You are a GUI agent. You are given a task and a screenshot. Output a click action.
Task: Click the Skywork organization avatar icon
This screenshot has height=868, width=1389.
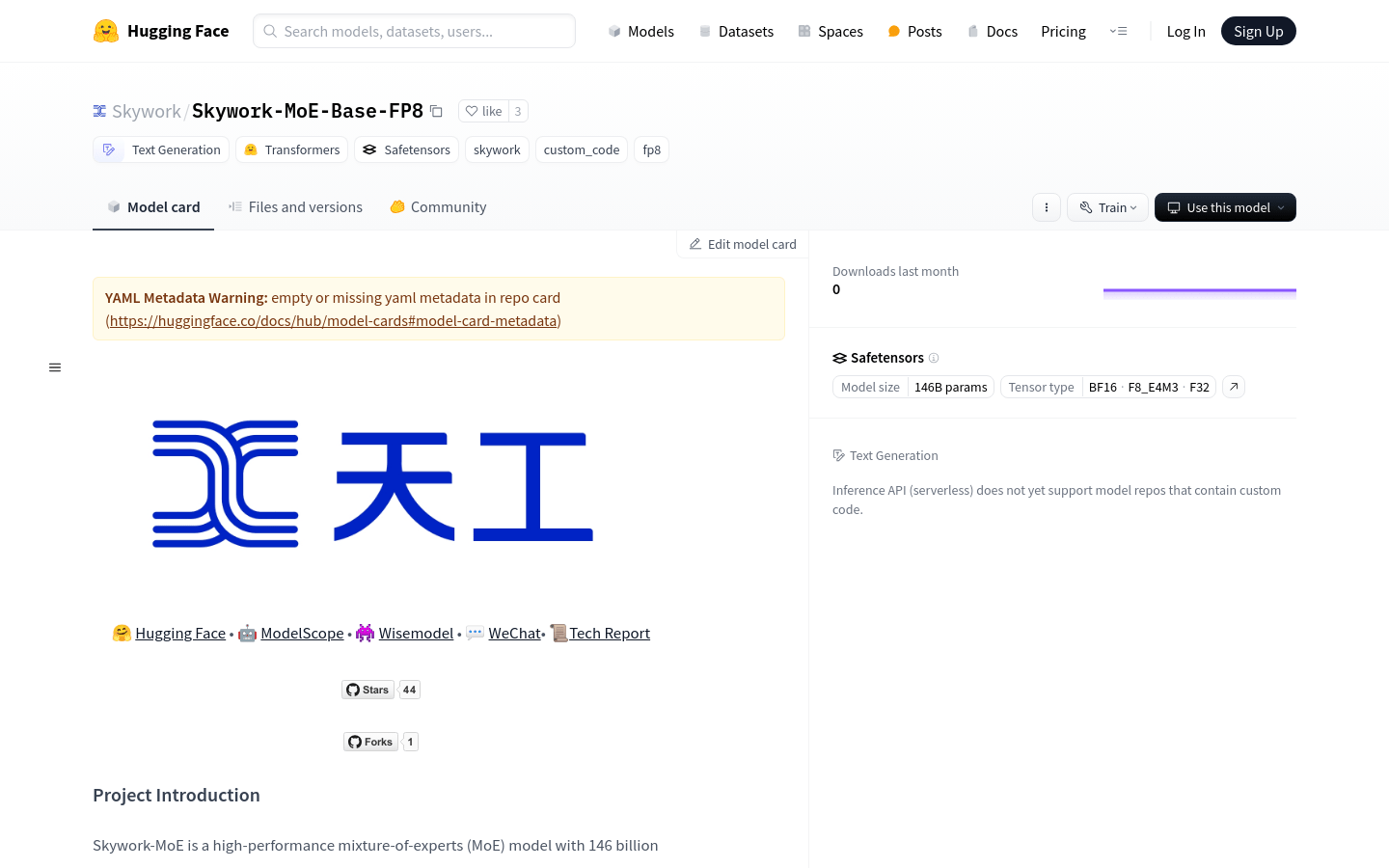[x=99, y=111]
